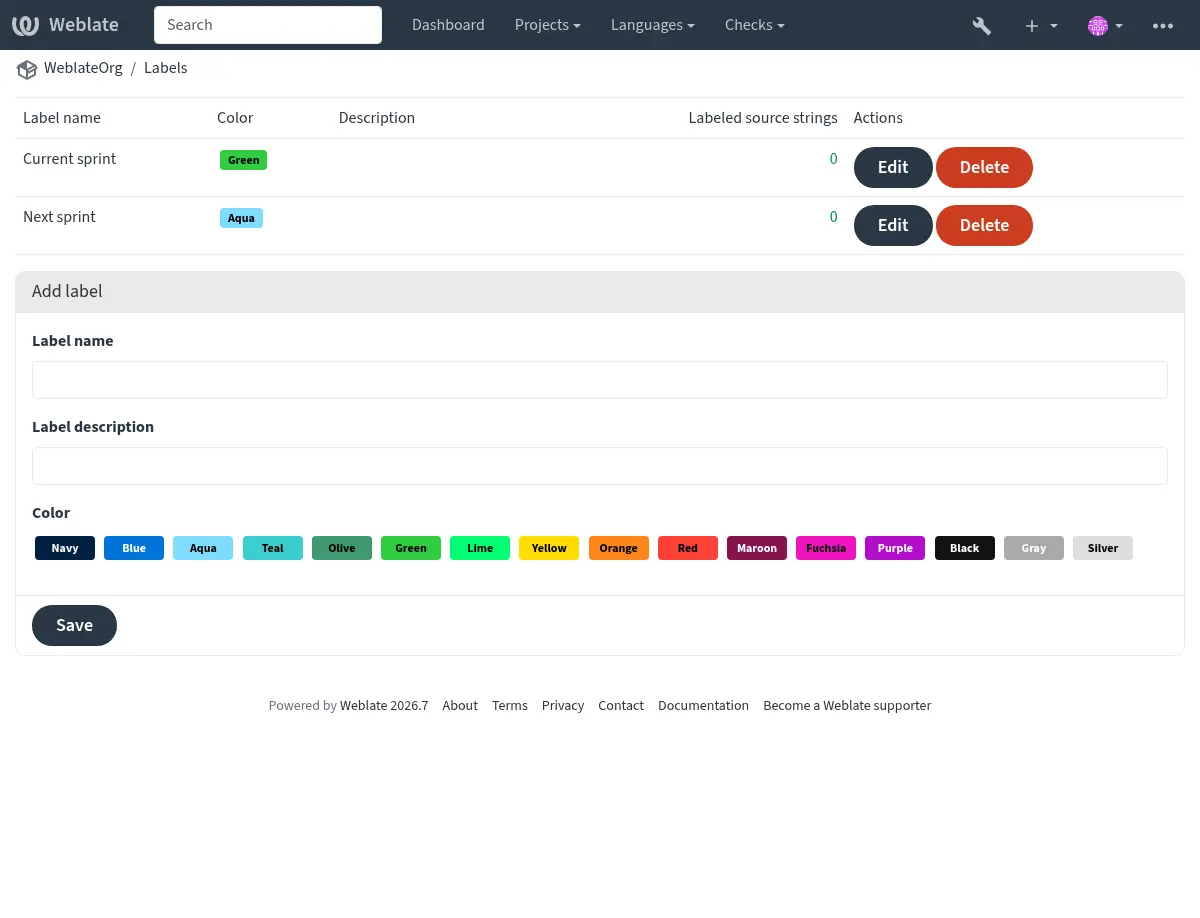Open WeblateOrg breadcrumb link
This screenshot has height=918, width=1200.
[x=83, y=68]
